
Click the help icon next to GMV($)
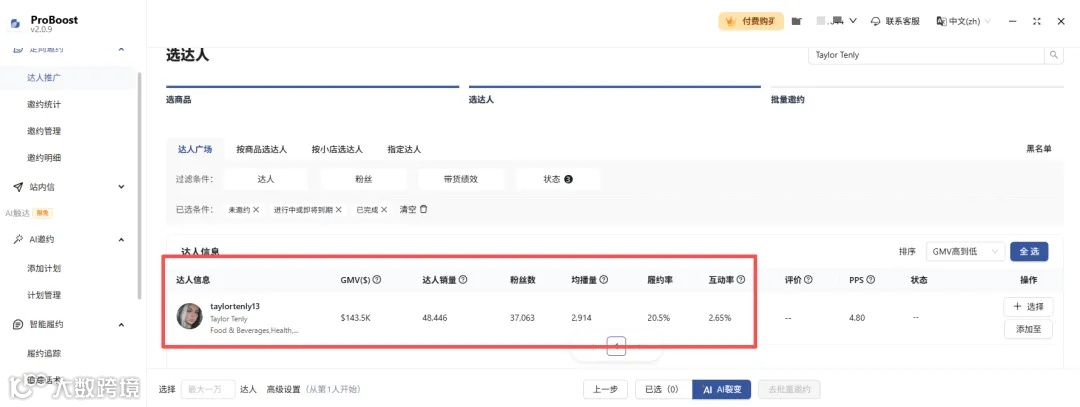[x=377, y=280]
